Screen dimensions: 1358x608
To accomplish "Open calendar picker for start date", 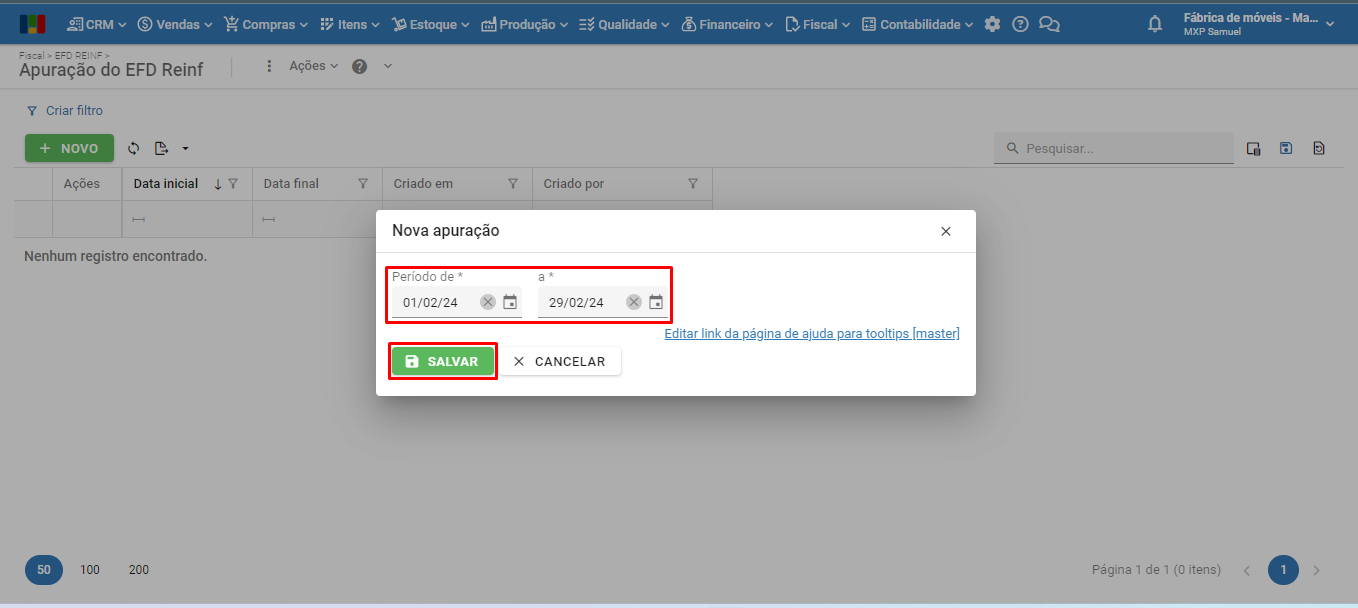I will 510,302.
